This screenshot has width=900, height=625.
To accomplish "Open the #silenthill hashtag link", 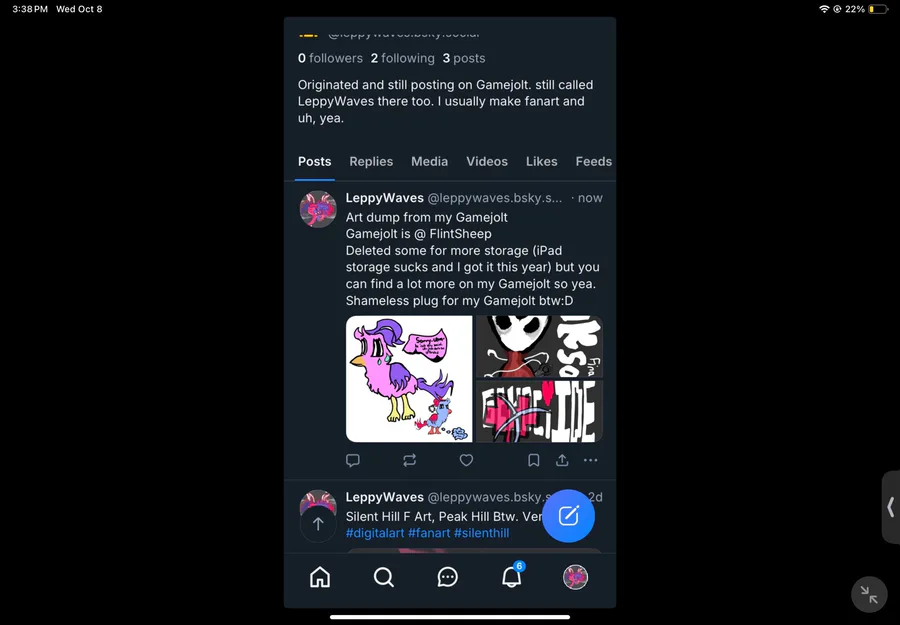I will tap(482, 533).
